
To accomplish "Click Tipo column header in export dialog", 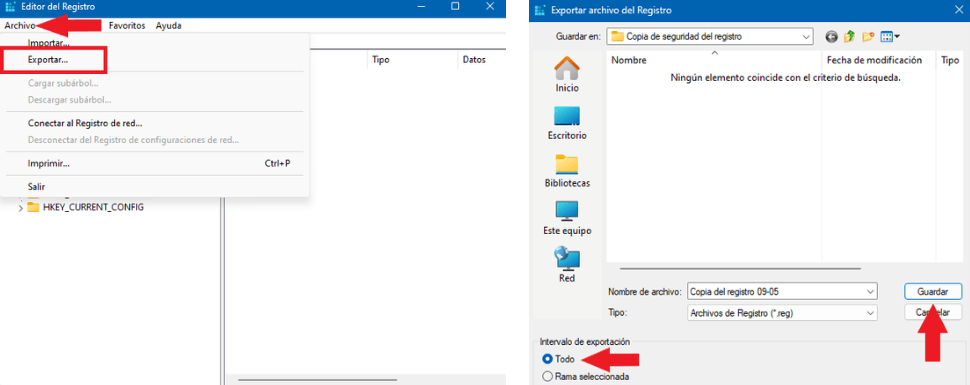I will pyautogui.click(x=950, y=60).
